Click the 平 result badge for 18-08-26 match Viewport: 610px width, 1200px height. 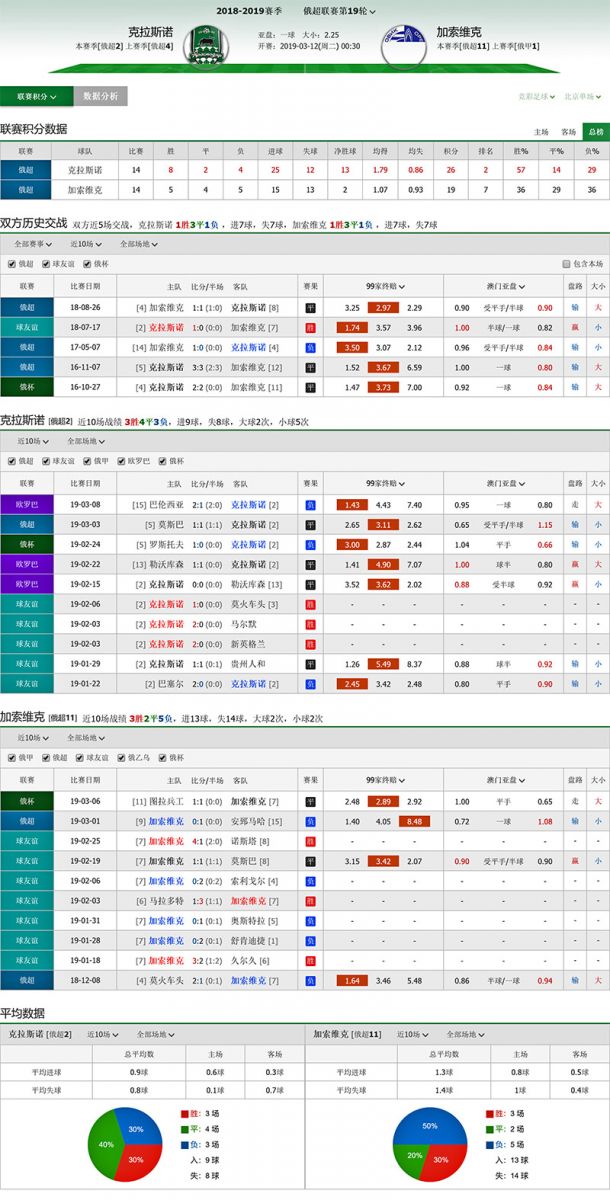point(310,307)
